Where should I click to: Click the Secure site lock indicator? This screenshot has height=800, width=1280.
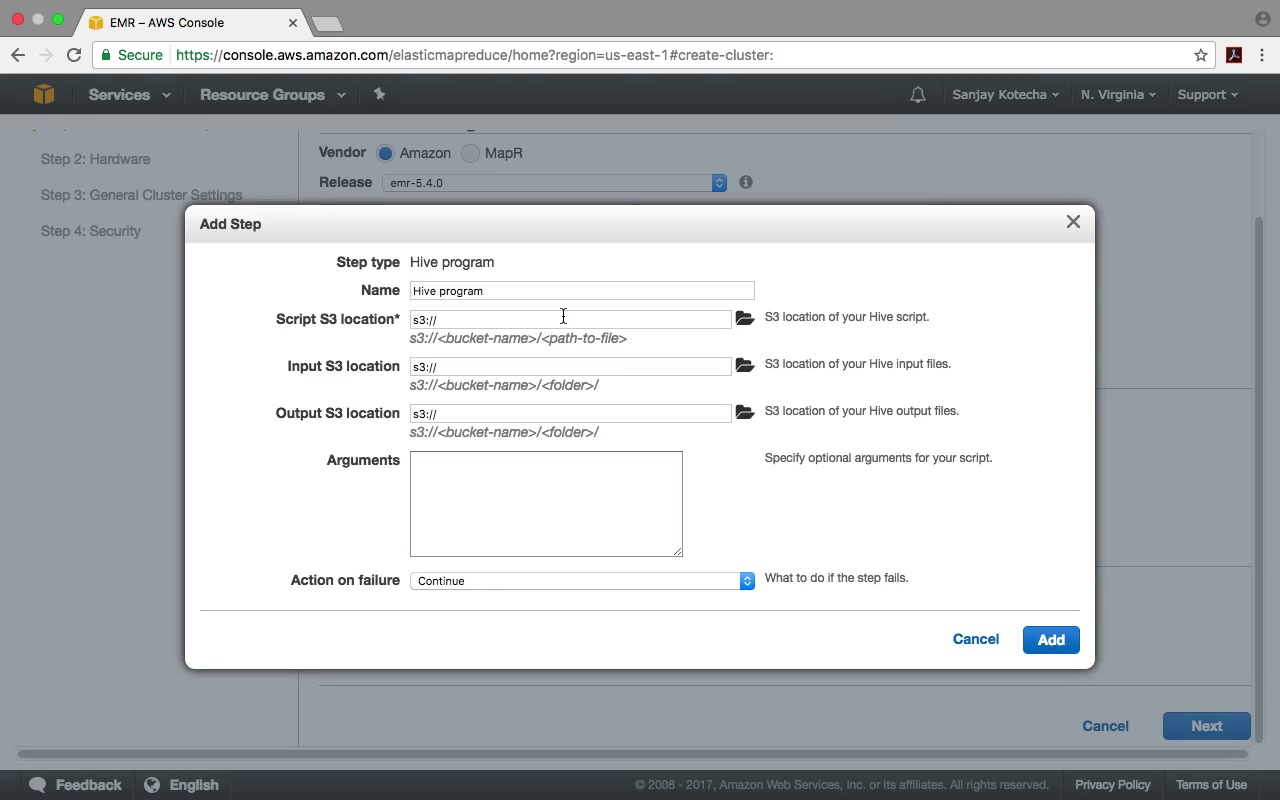(x=132, y=55)
